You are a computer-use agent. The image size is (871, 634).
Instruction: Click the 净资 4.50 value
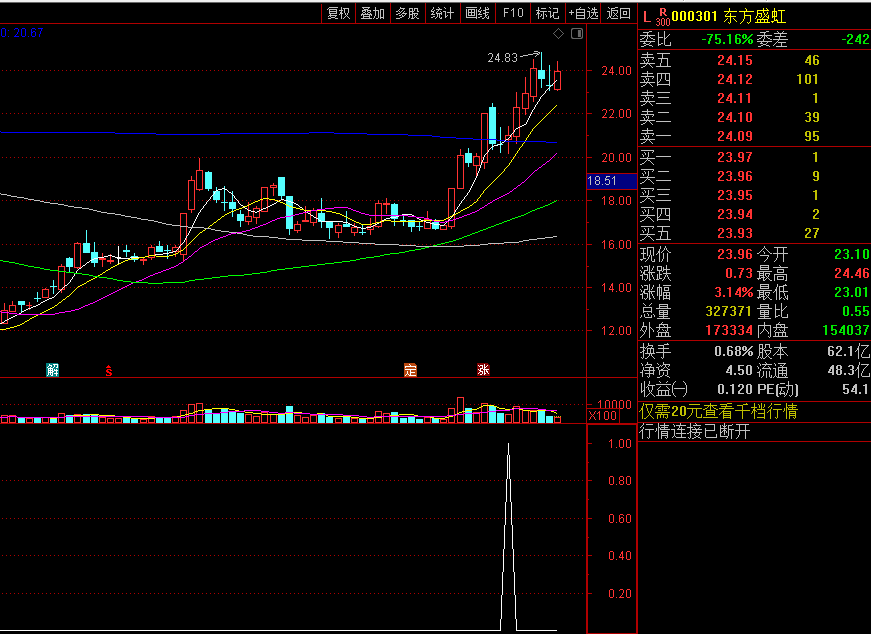739,371
